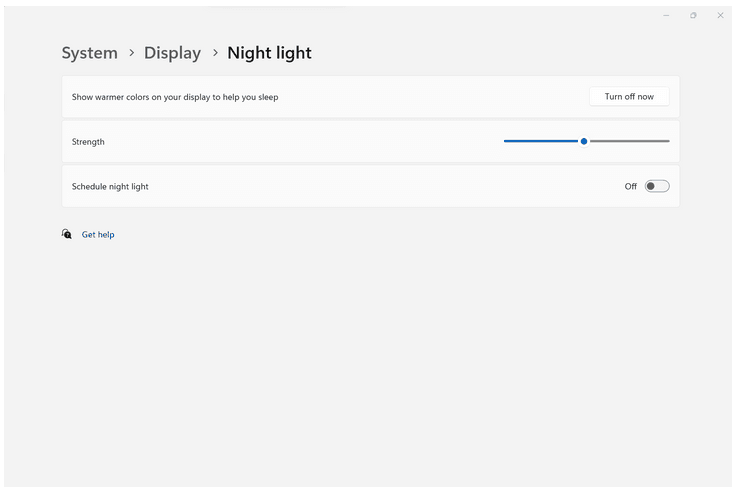Click the Strength slider thumb

[x=584, y=141]
